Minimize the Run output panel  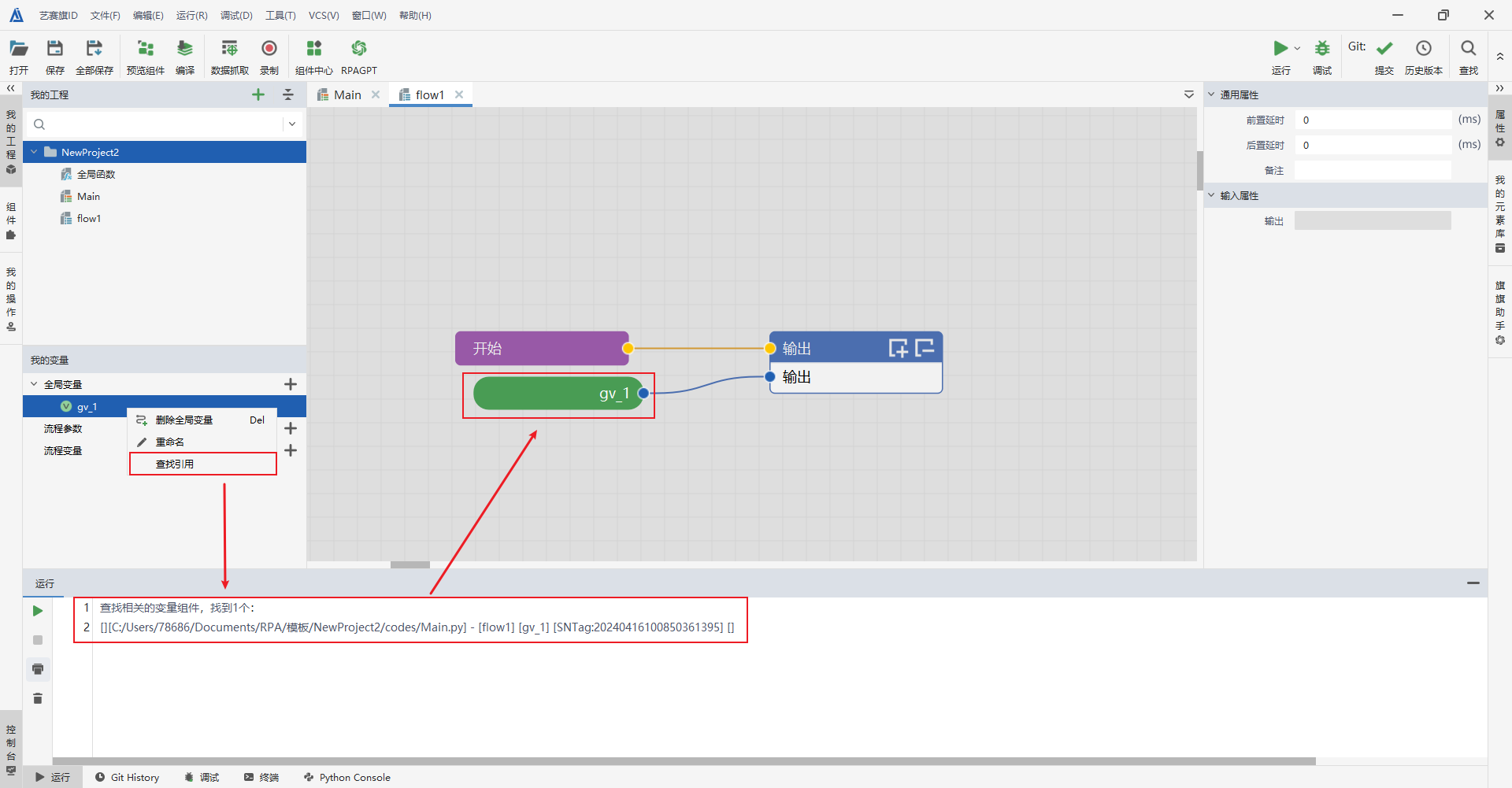click(1473, 583)
